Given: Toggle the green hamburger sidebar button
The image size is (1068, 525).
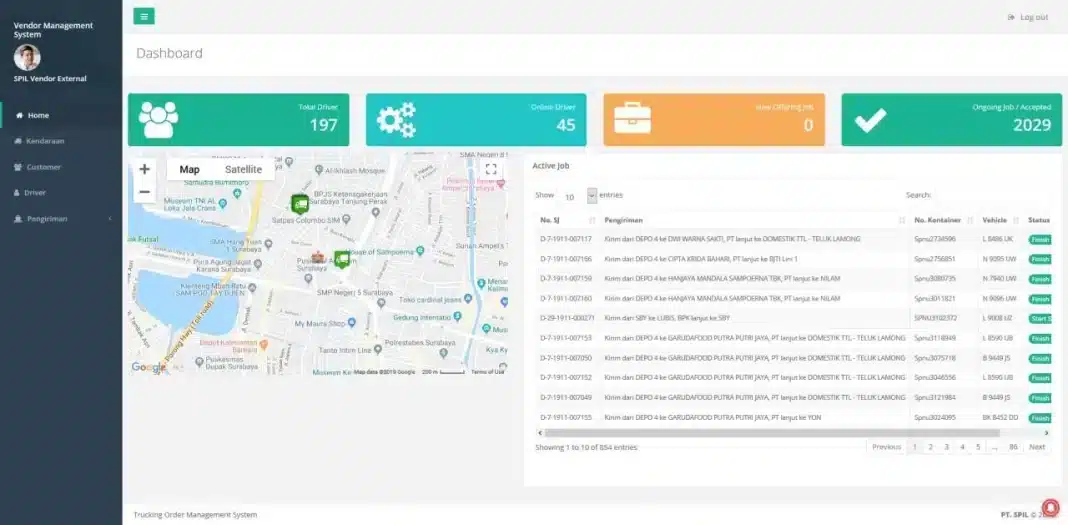Looking at the screenshot, I should point(144,16).
